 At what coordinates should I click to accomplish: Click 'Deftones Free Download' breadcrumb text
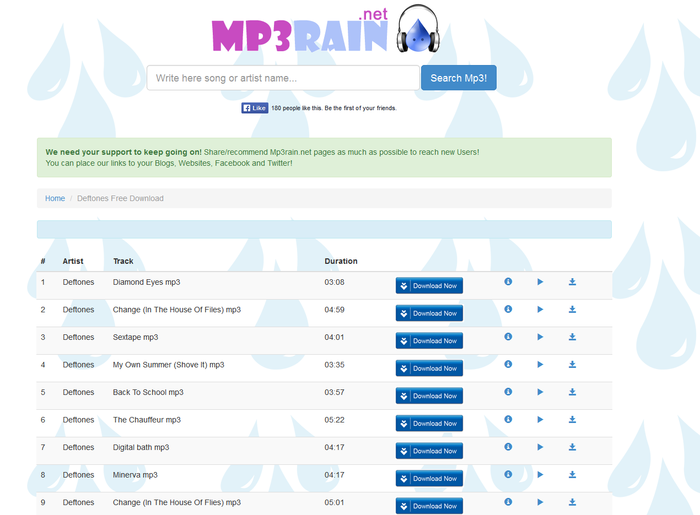(x=120, y=198)
